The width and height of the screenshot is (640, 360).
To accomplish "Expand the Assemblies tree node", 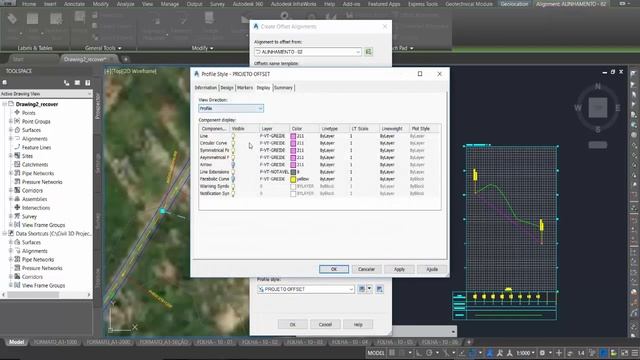I will 11,199.
